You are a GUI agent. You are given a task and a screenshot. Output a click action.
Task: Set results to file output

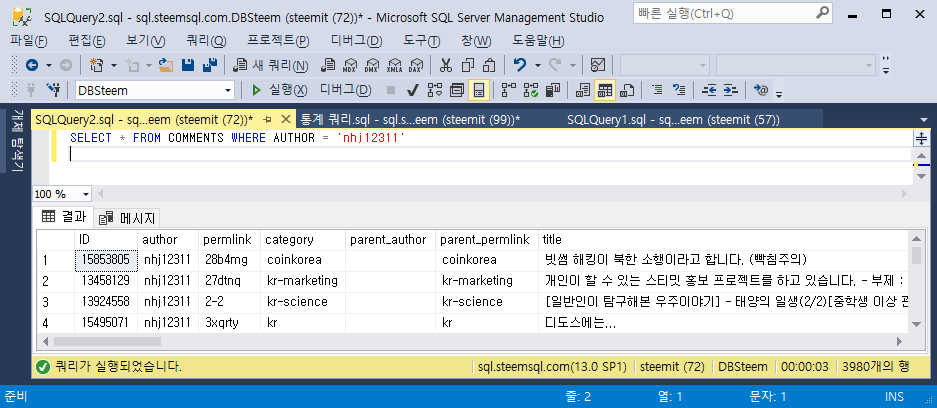[627, 90]
